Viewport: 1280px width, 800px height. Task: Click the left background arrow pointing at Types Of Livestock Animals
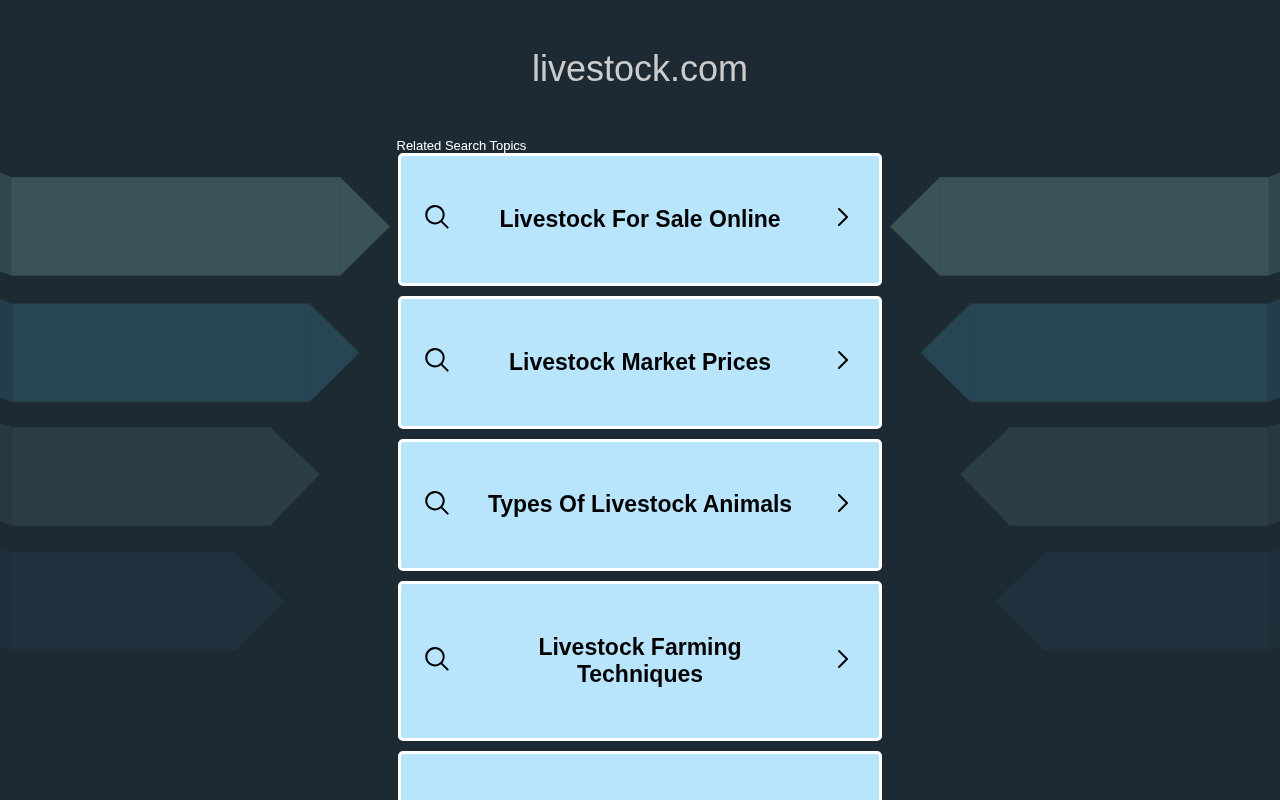(160, 476)
